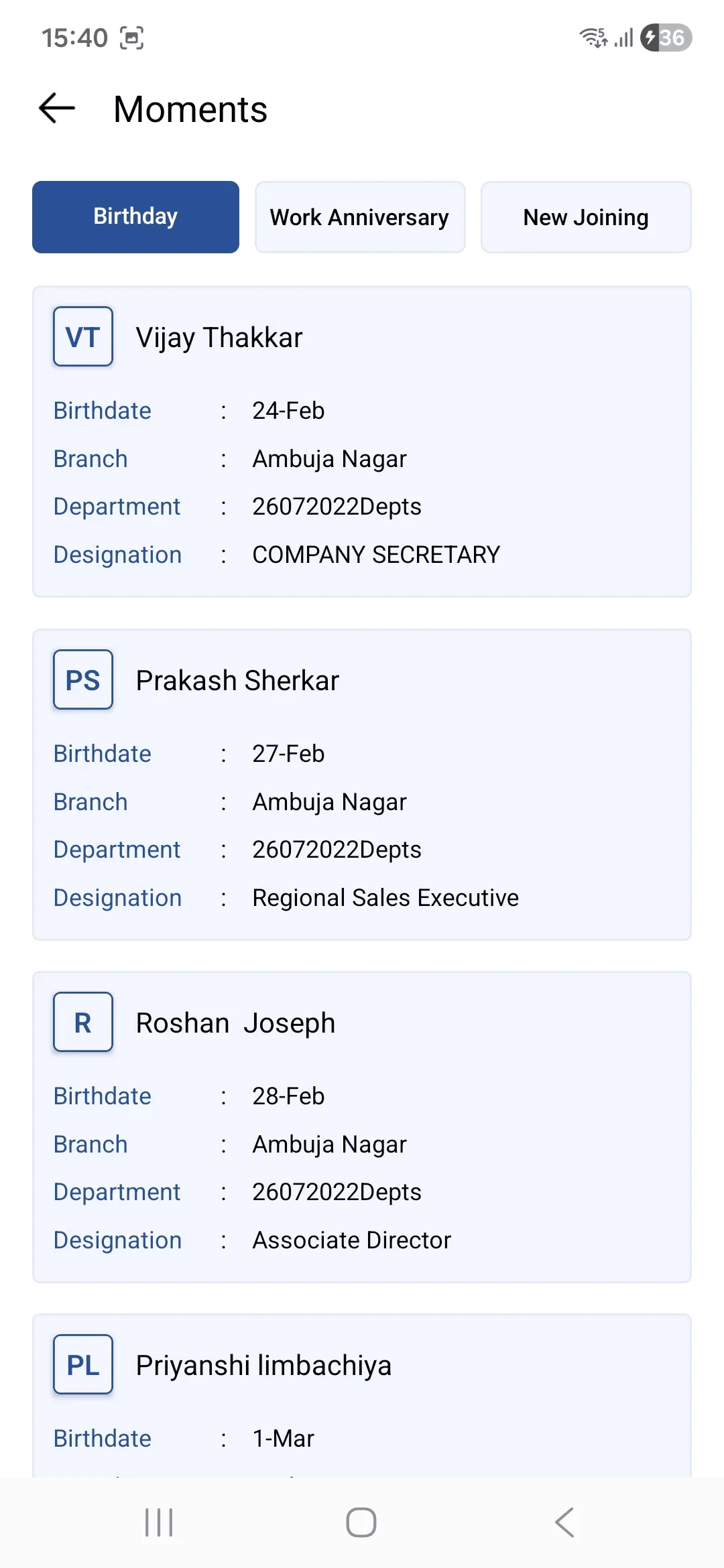724x1568 pixels.
Task: Tap Priyanshi limbachiya's name
Action: pyautogui.click(x=263, y=1366)
